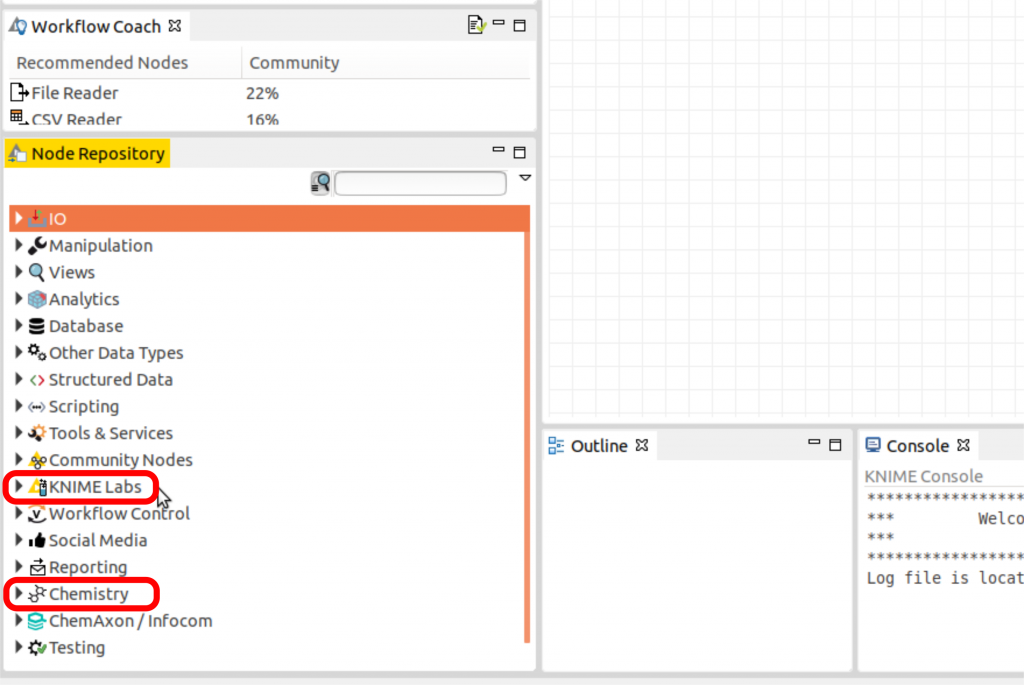Click the Other Data Types gears icon
1024x685 pixels.
(x=37, y=353)
